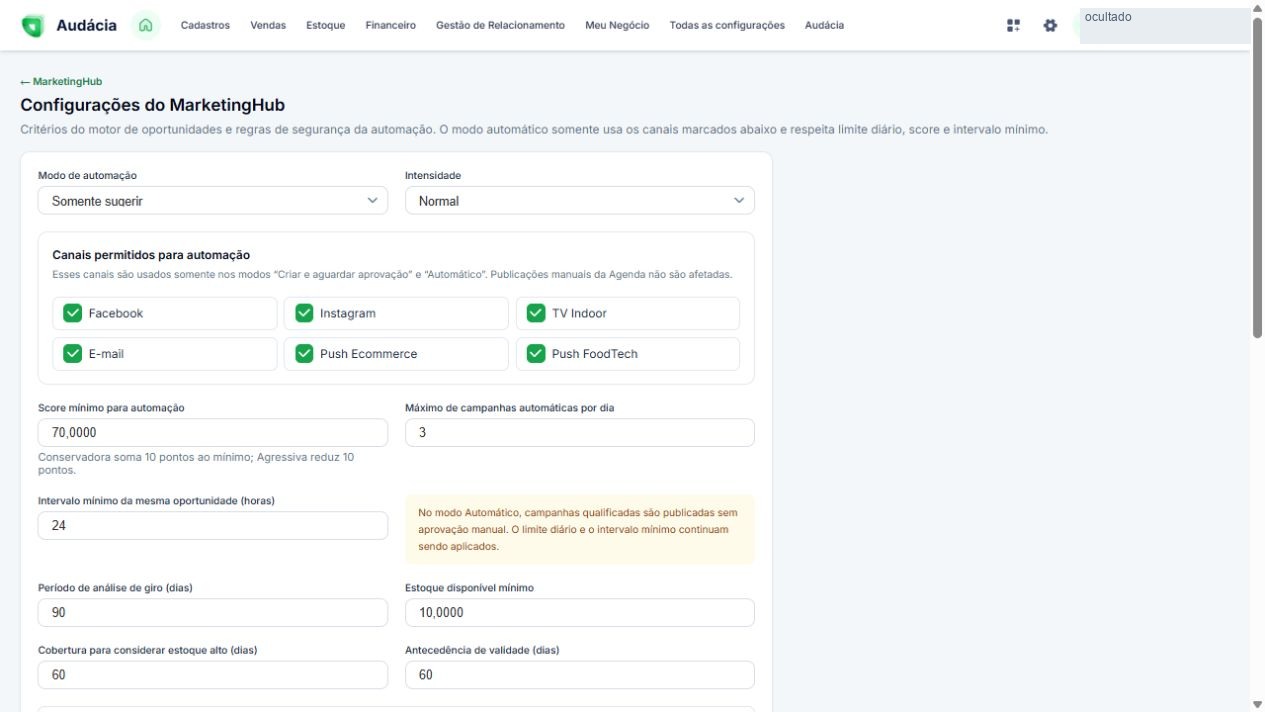The image size is (1265, 712).
Task: Uncheck the Facebook channel checkbox
Action: (x=73, y=313)
